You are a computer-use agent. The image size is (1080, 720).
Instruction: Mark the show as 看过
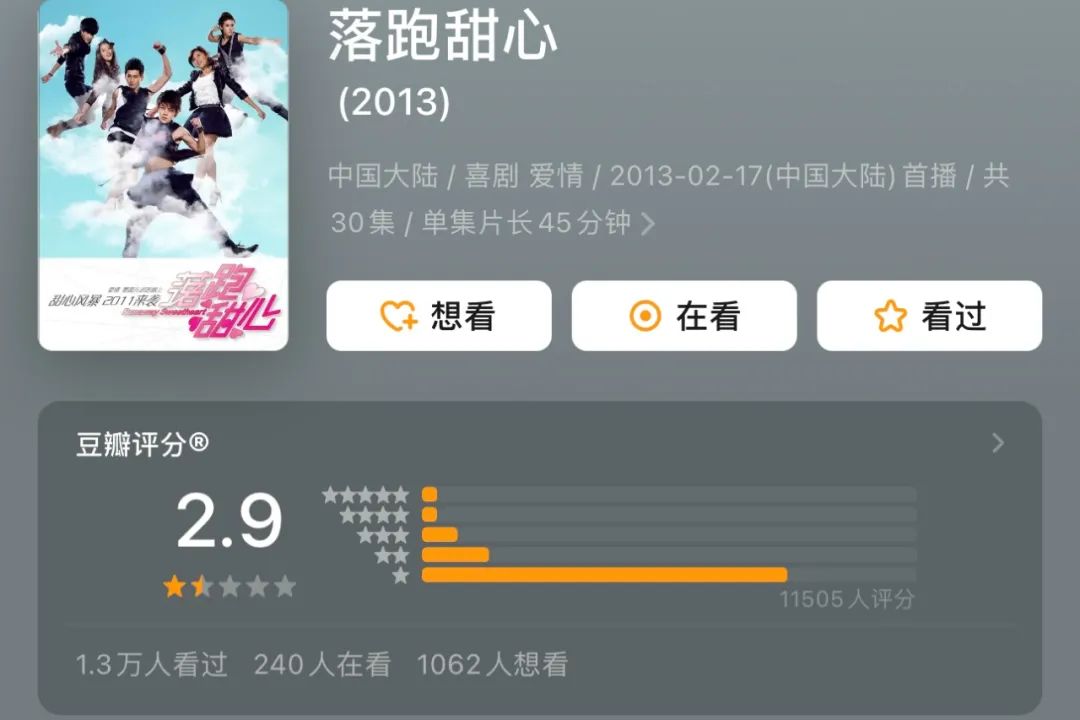pos(929,316)
